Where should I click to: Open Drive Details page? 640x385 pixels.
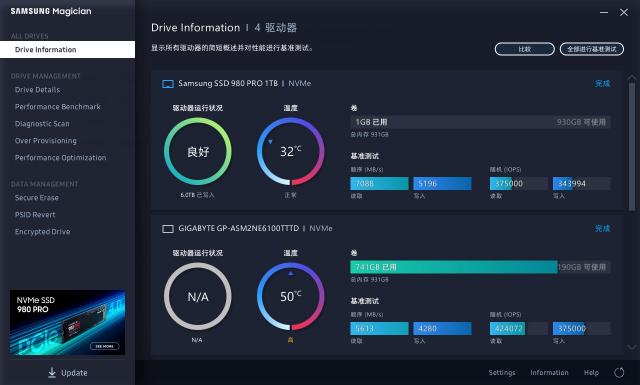tap(38, 90)
